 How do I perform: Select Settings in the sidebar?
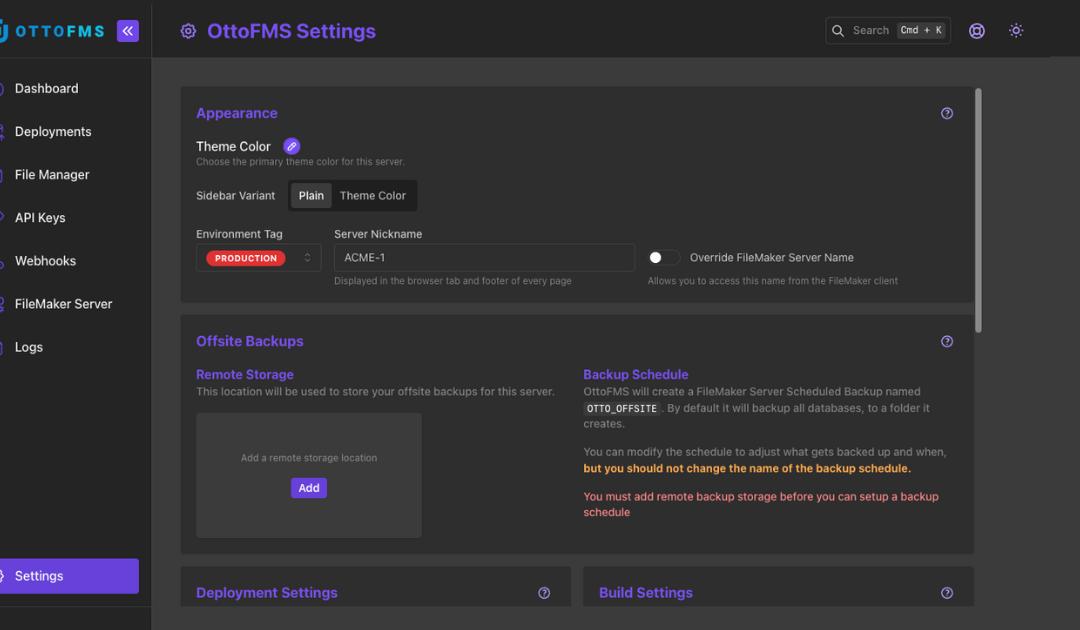[69, 576]
